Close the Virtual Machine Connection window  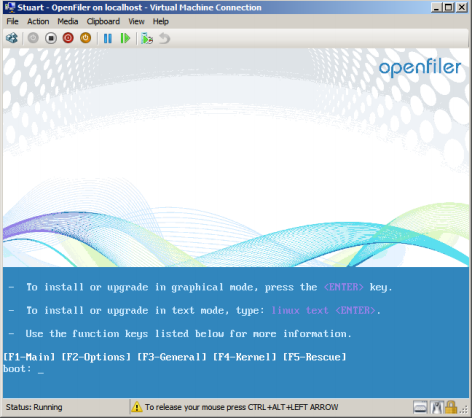coord(462,7)
